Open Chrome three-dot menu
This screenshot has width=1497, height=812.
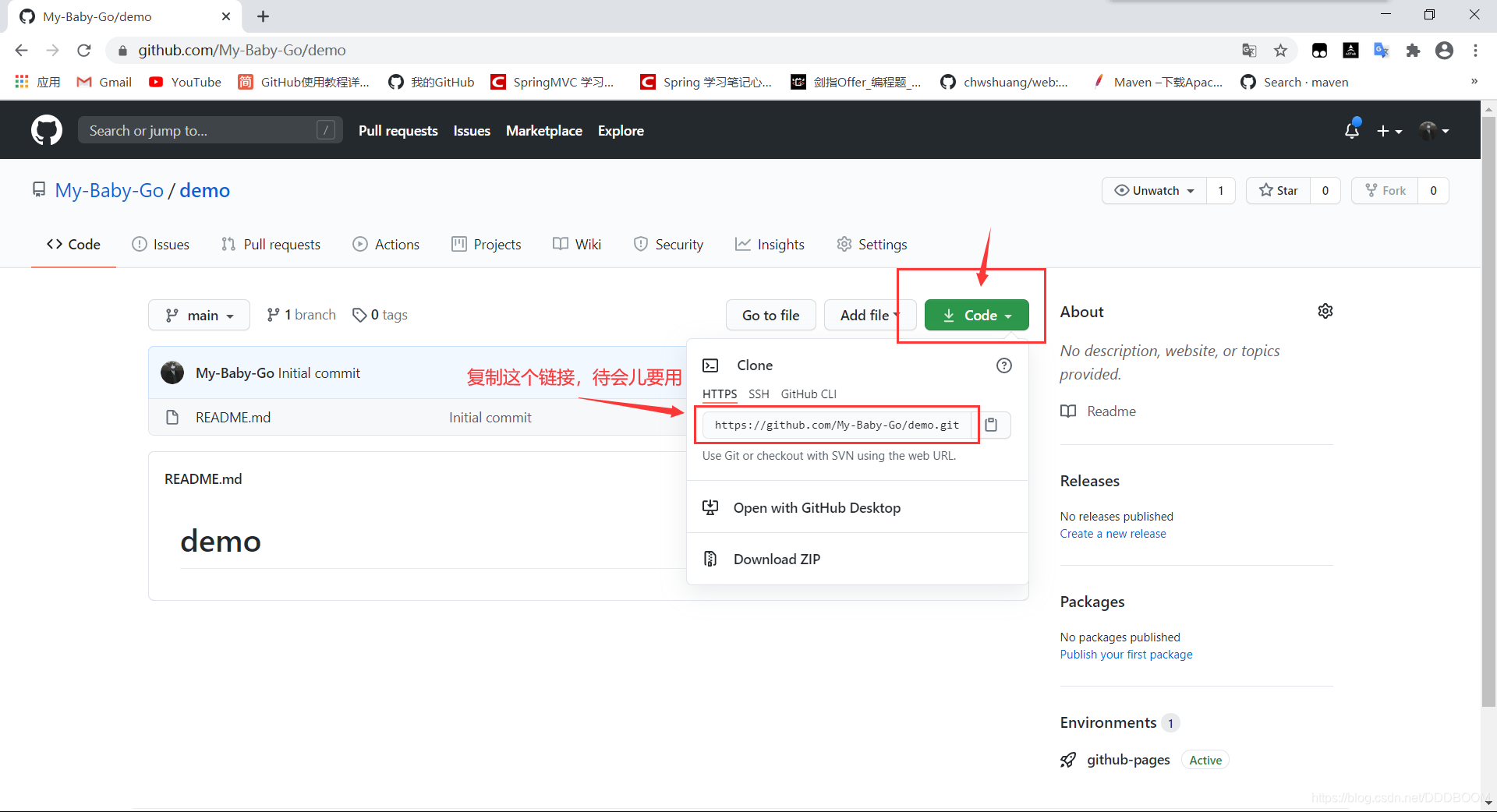(x=1475, y=50)
